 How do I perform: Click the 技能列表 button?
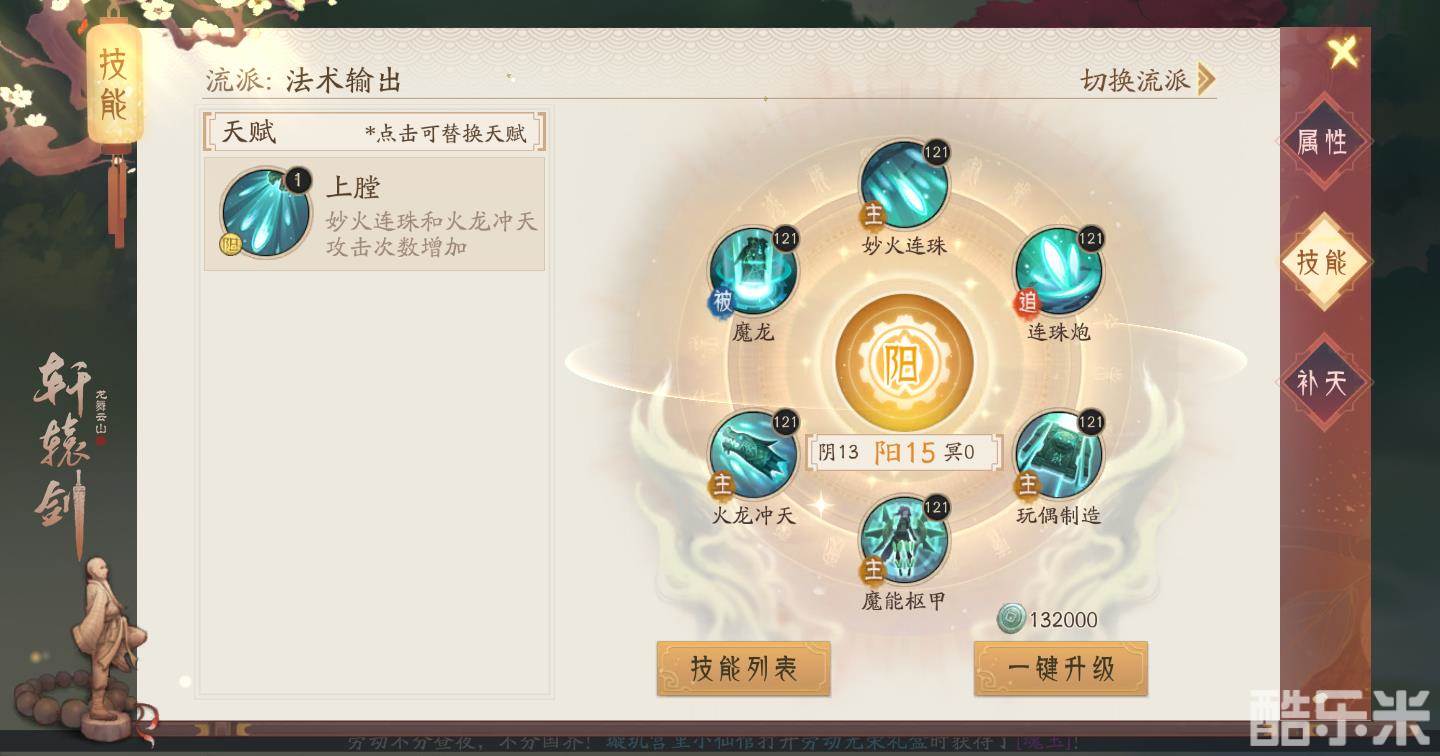tap(743, 668)
